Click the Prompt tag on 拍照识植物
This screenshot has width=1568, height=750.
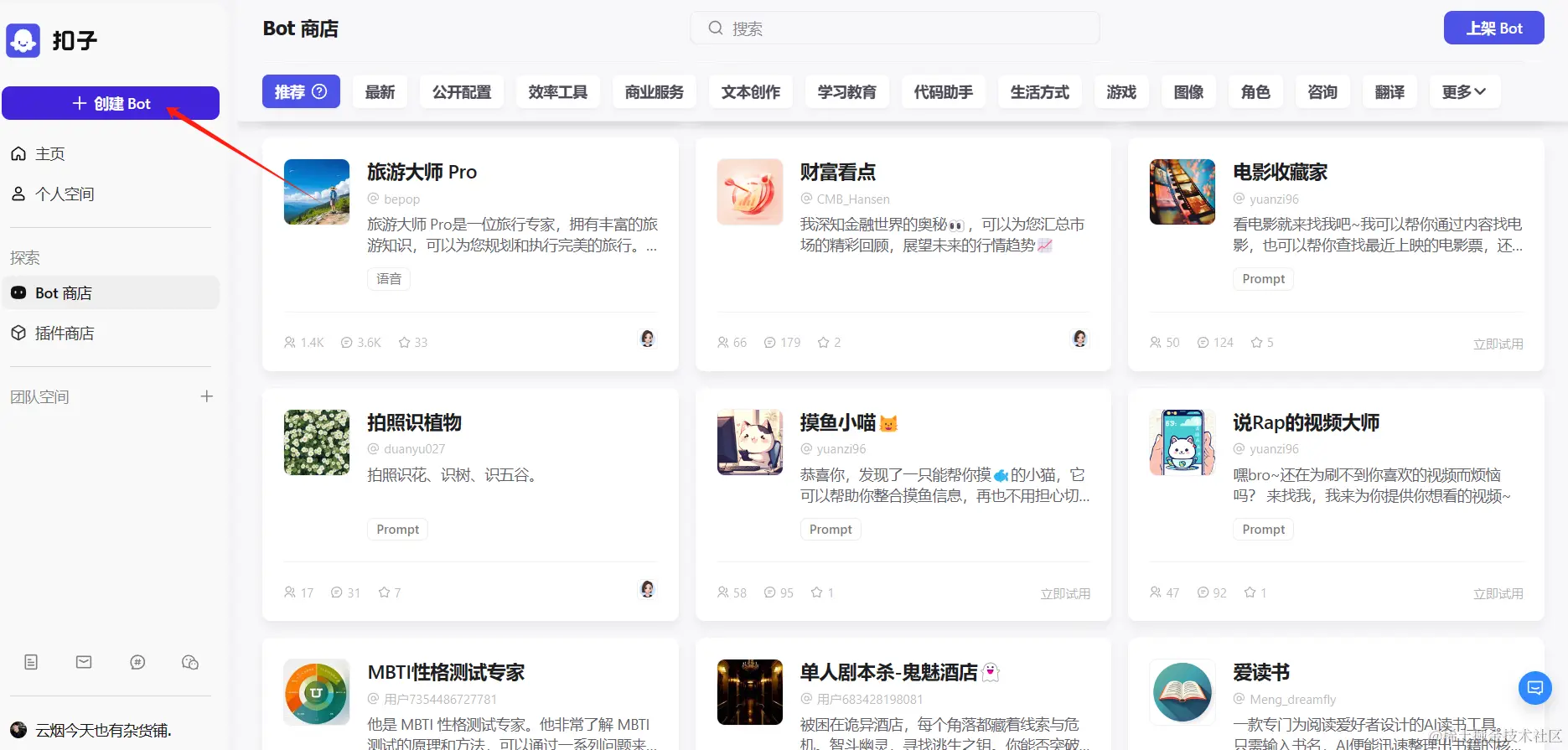coord(398,530)
